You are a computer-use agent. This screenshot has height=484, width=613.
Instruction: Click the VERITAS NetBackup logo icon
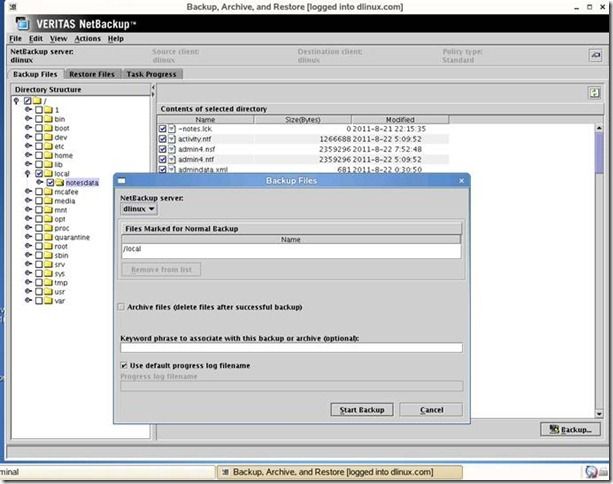click(x=22, y=23)
